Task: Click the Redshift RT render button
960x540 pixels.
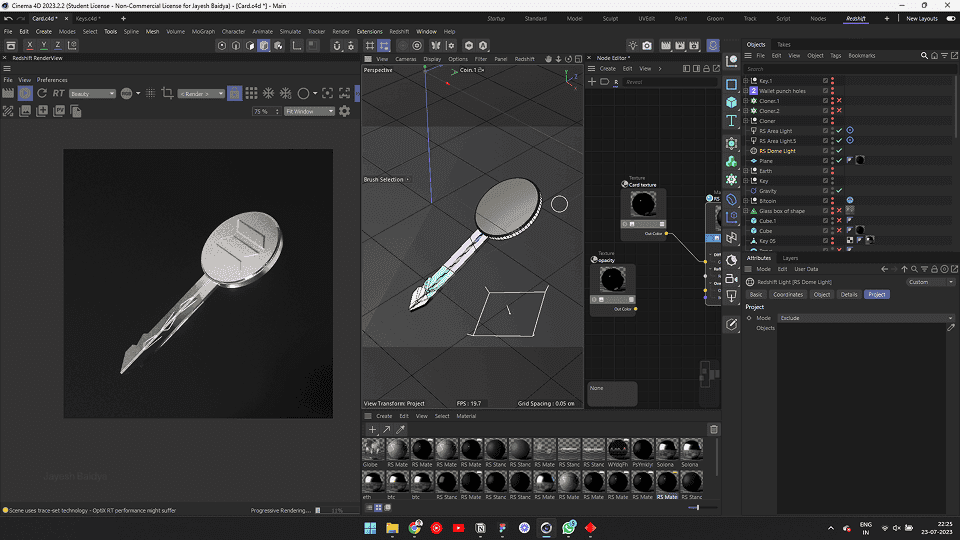Action: coord(59,93)
